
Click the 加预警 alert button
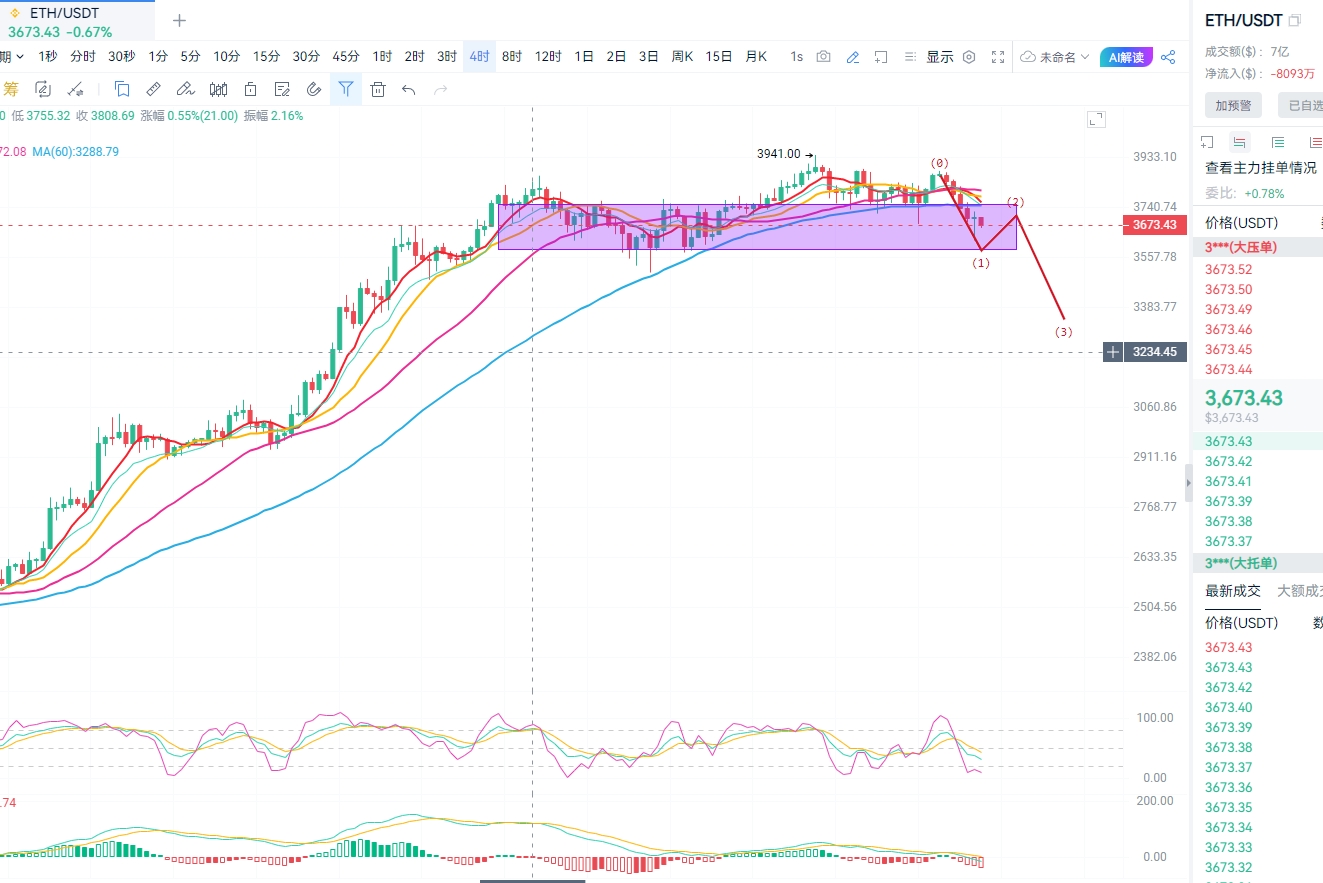pyautogui.click(x=1232, y=105)
